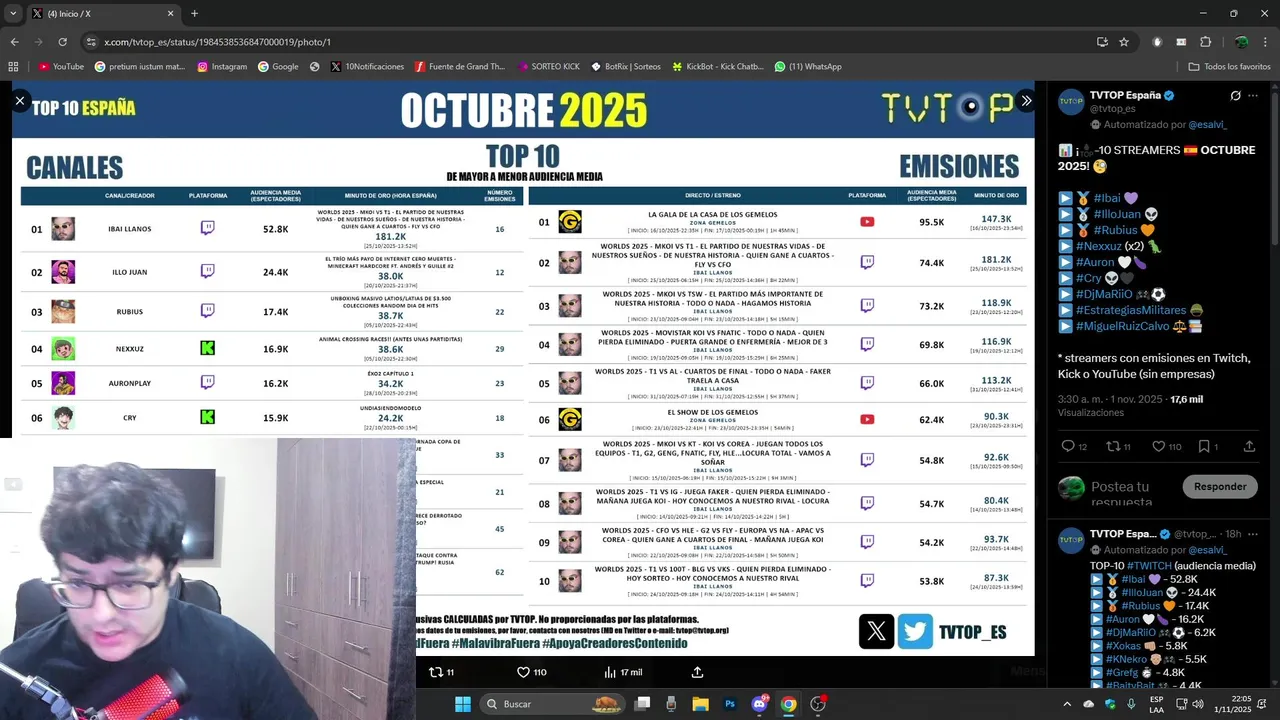Click the Buscar taskbar search box

pos(554,704)
